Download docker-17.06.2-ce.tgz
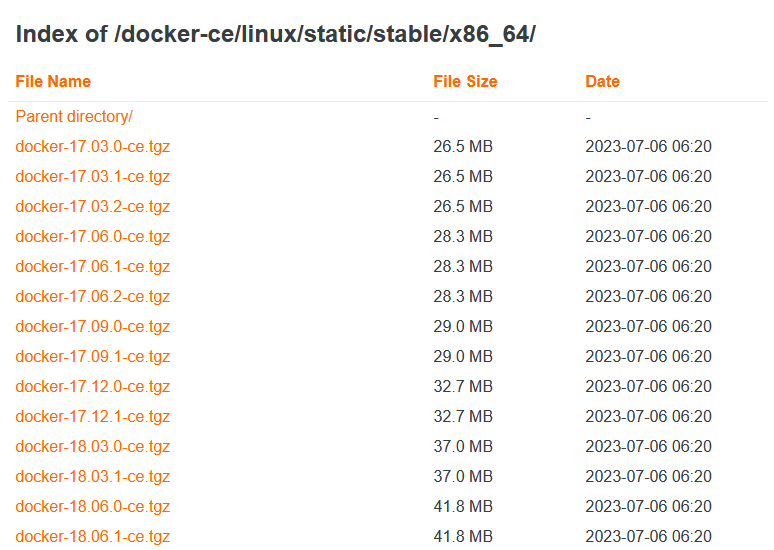The image size is (774, 550). point(93,297)
